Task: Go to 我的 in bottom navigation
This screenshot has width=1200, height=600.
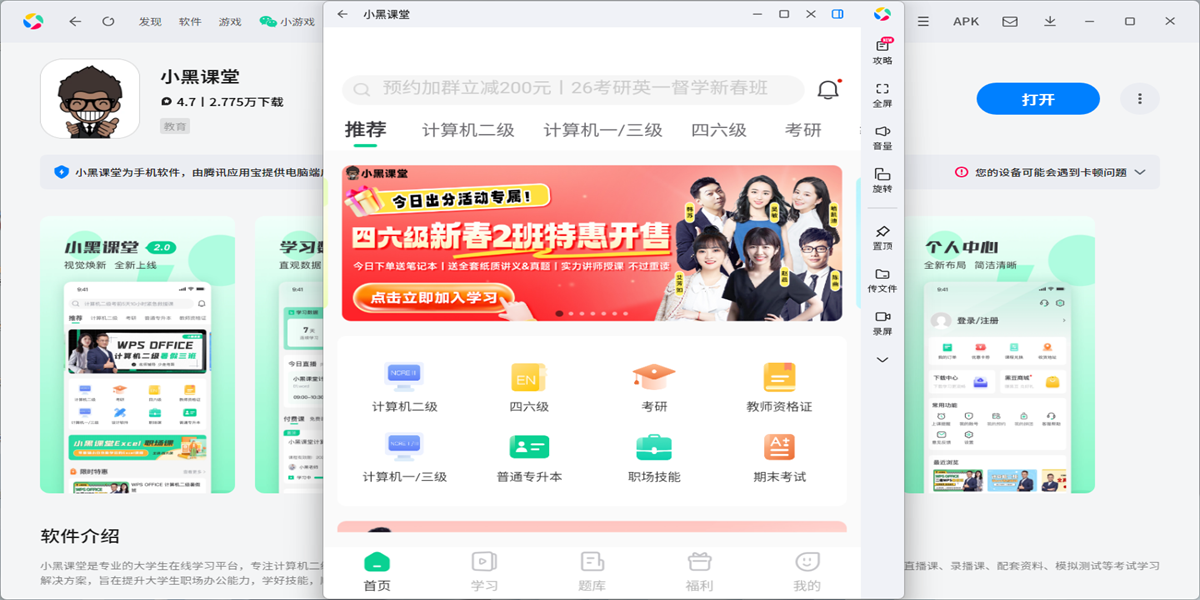Action: 807,572
